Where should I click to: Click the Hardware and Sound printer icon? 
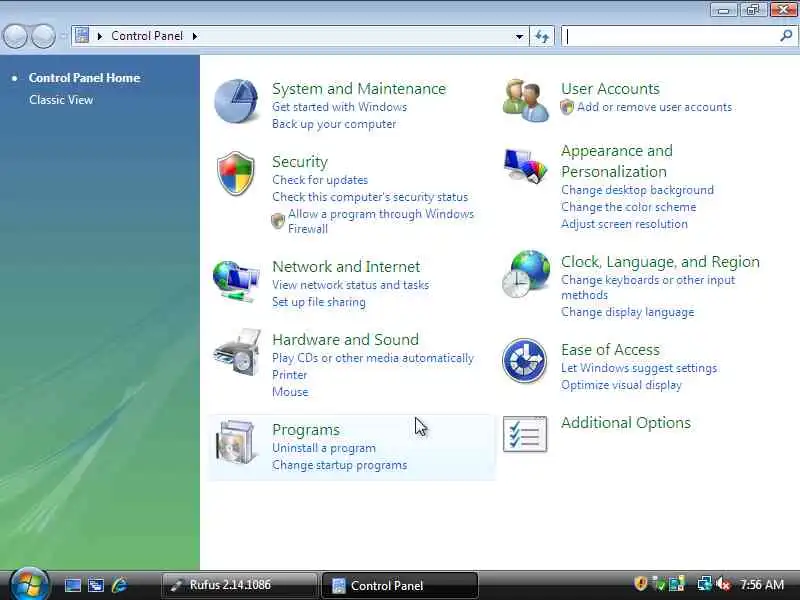[x=238, y=353]
